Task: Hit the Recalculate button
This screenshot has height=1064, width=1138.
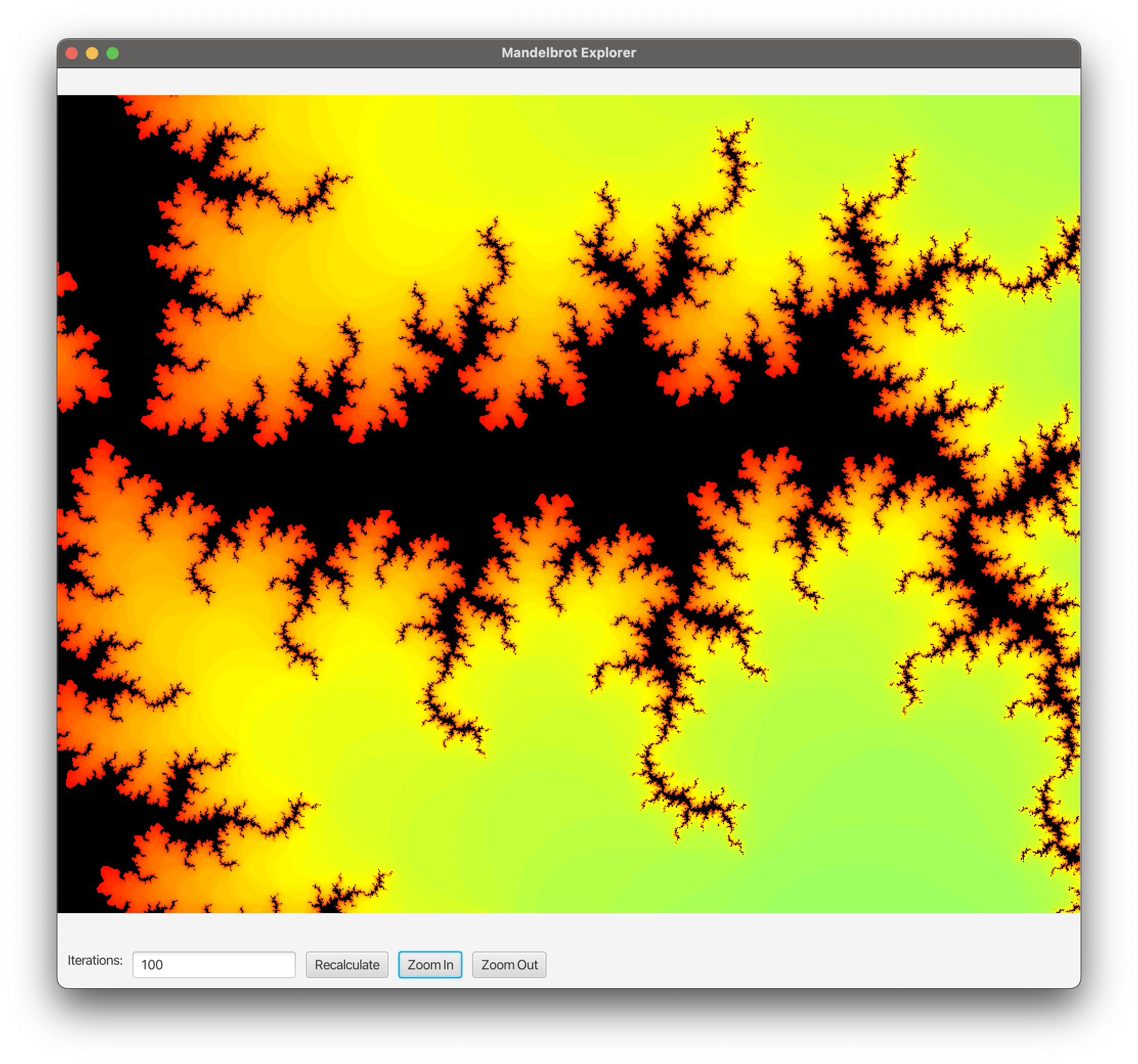Action: (347, 964)
